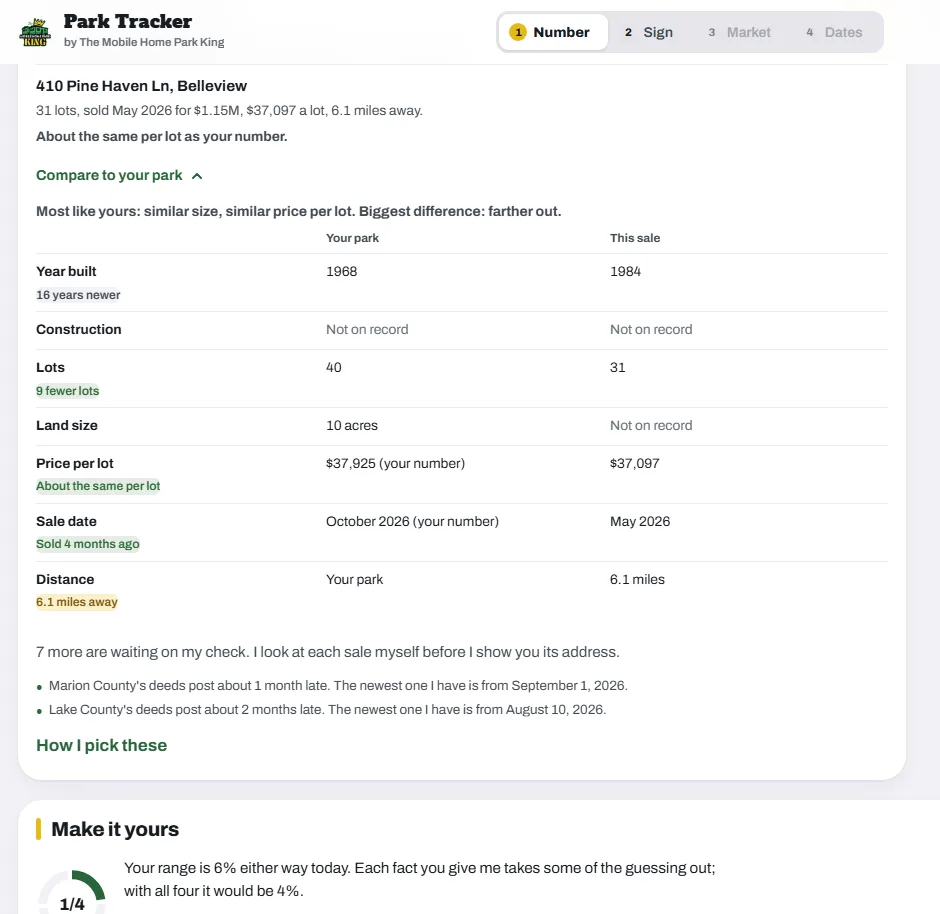Click the Mobile Home Park King logo
The height and width of the screenshot is (914, 940).
[x=35, y=32]
